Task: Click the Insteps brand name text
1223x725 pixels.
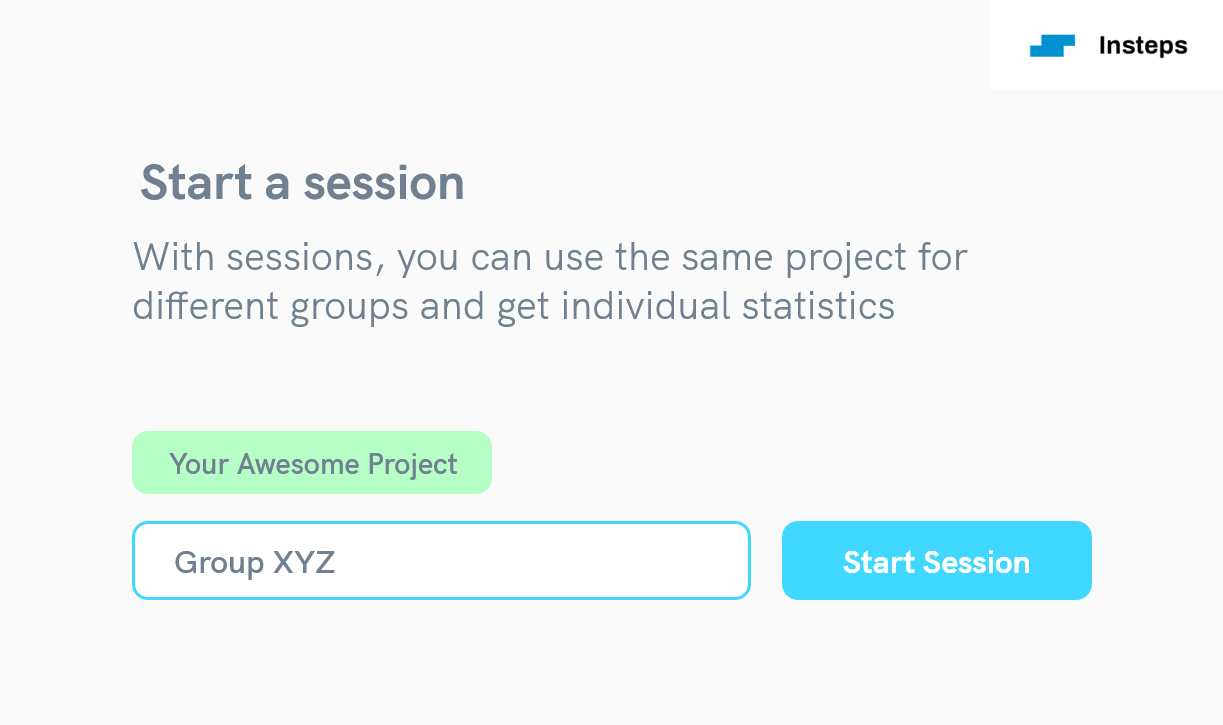Action: tap(1142, 46)
